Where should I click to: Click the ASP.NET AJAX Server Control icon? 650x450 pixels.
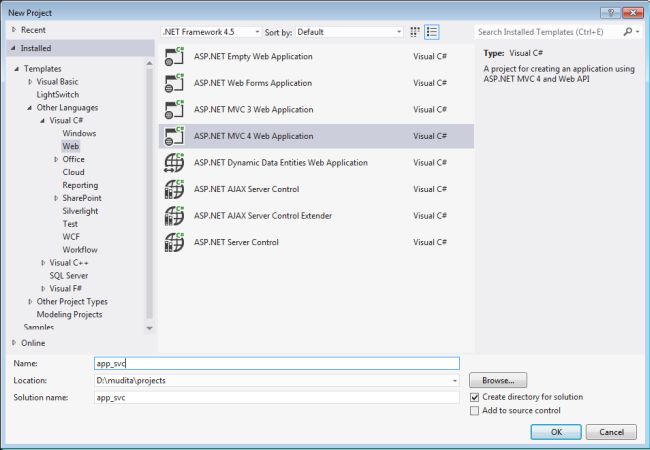click(x=174, y=189)
